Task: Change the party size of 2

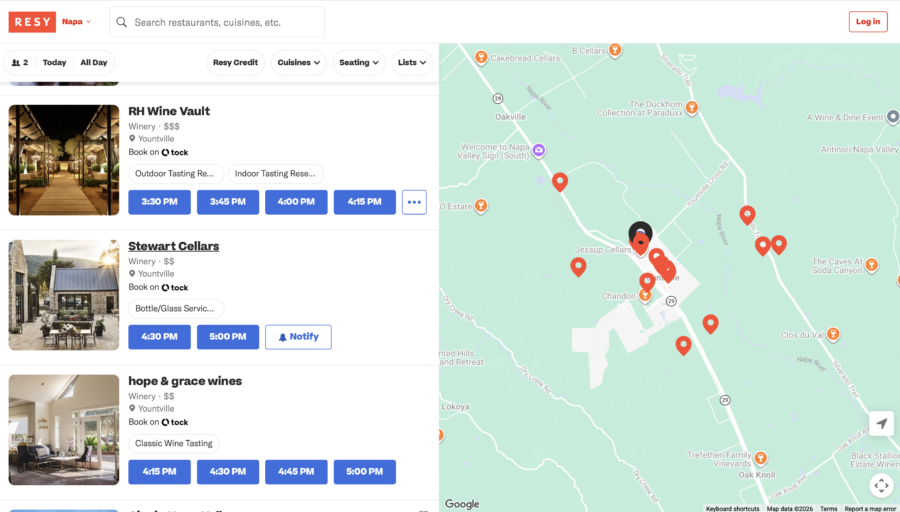Action: coord(20,63)
